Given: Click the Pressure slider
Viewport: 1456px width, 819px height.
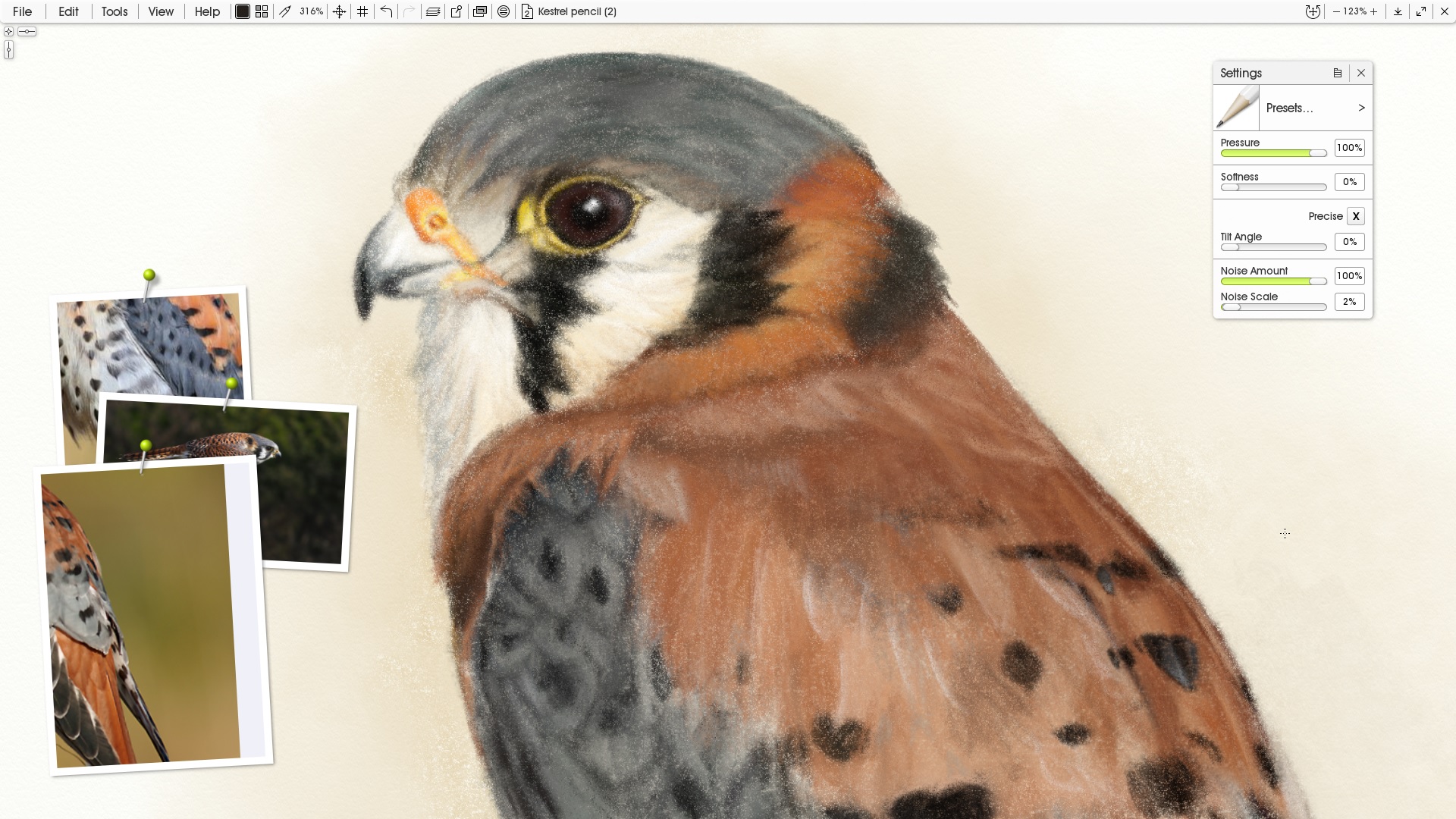Looking at the screenshot, I should [x=1273, y=153].
